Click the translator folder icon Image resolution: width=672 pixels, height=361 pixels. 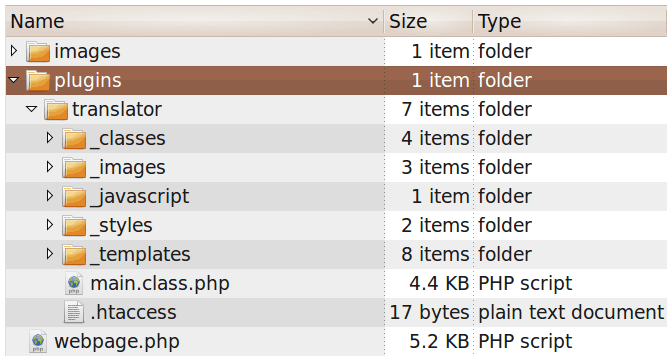coord(56,110)
